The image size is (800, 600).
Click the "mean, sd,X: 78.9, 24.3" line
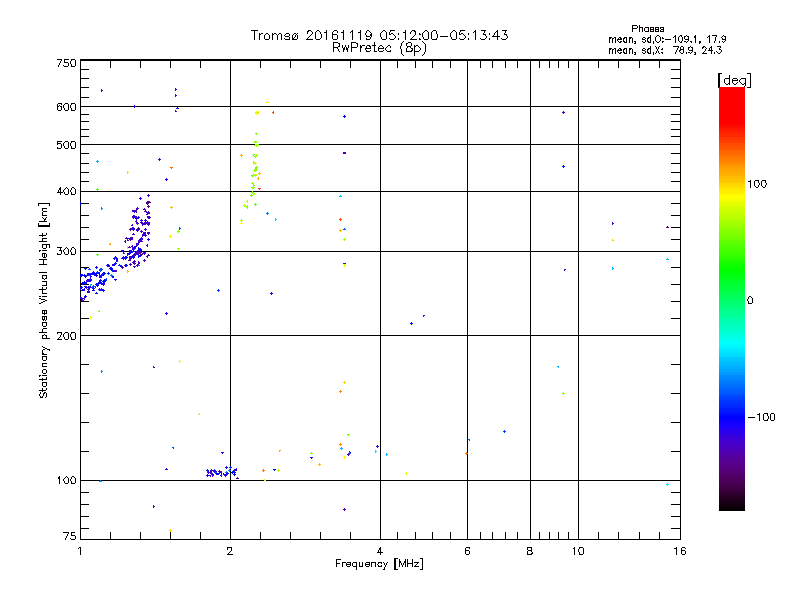pyautogui.click(x=665, y=50)
